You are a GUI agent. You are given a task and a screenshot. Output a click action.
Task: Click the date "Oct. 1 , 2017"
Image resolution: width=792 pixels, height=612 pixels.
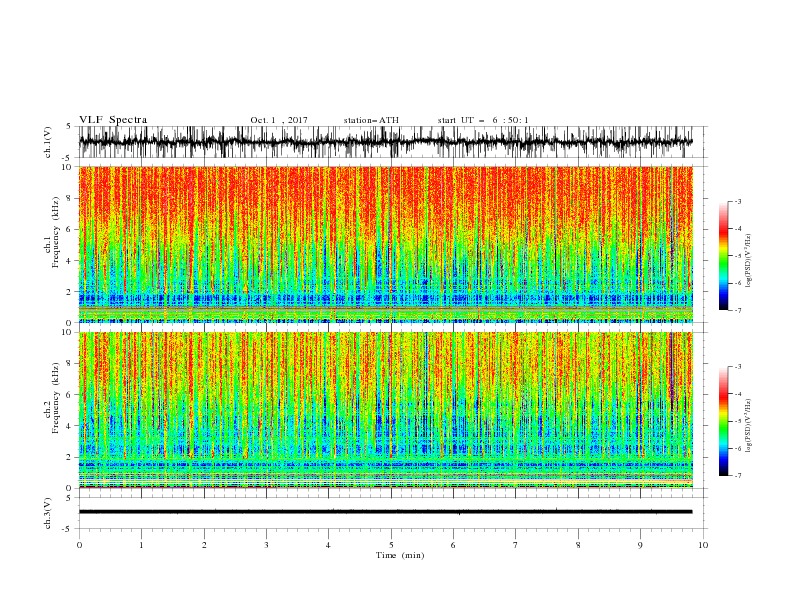coord(279,120)
